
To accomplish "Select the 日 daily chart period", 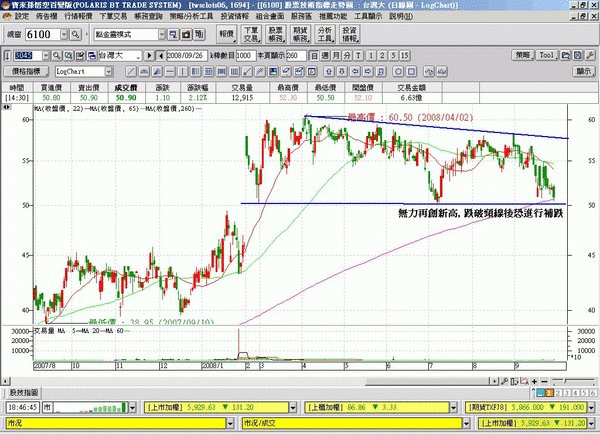I will point(314,55).
